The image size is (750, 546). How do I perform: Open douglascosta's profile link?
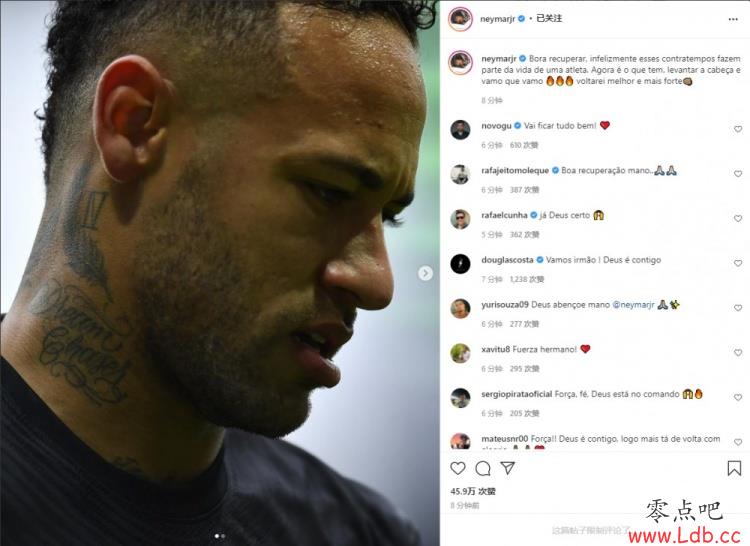[x=507, y=260]
